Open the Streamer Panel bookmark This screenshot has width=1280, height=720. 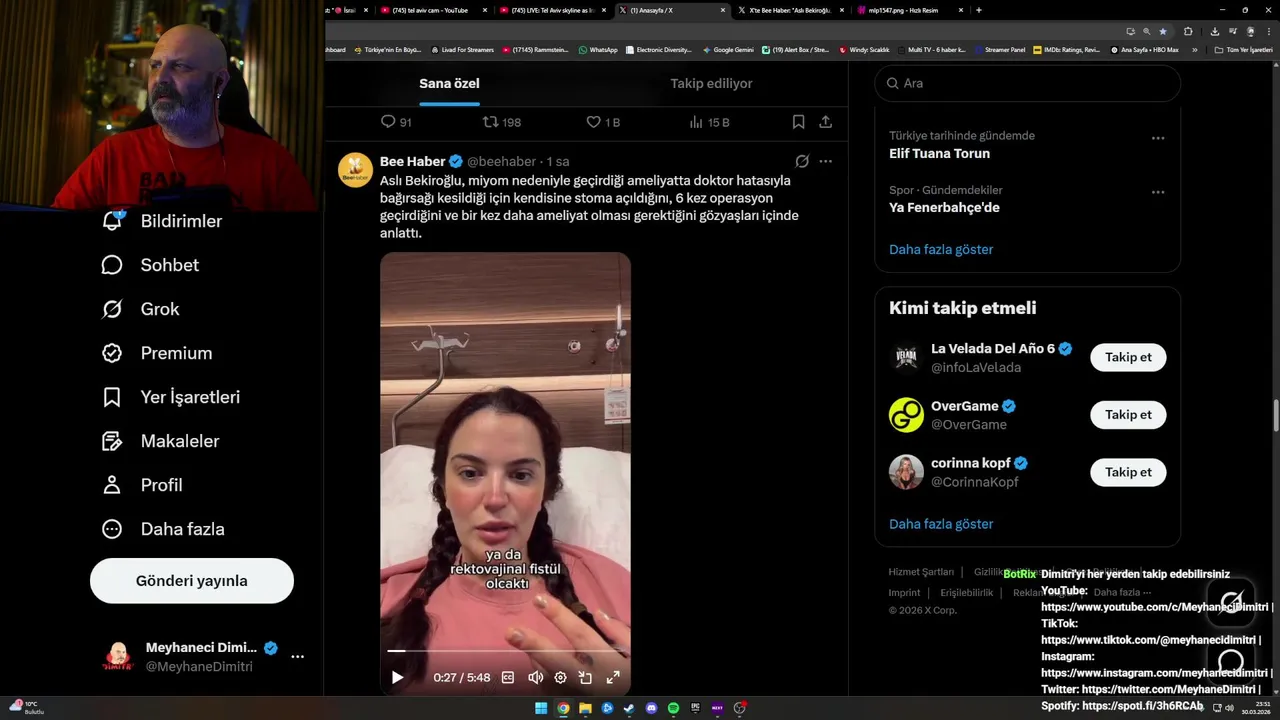(999, 50)
